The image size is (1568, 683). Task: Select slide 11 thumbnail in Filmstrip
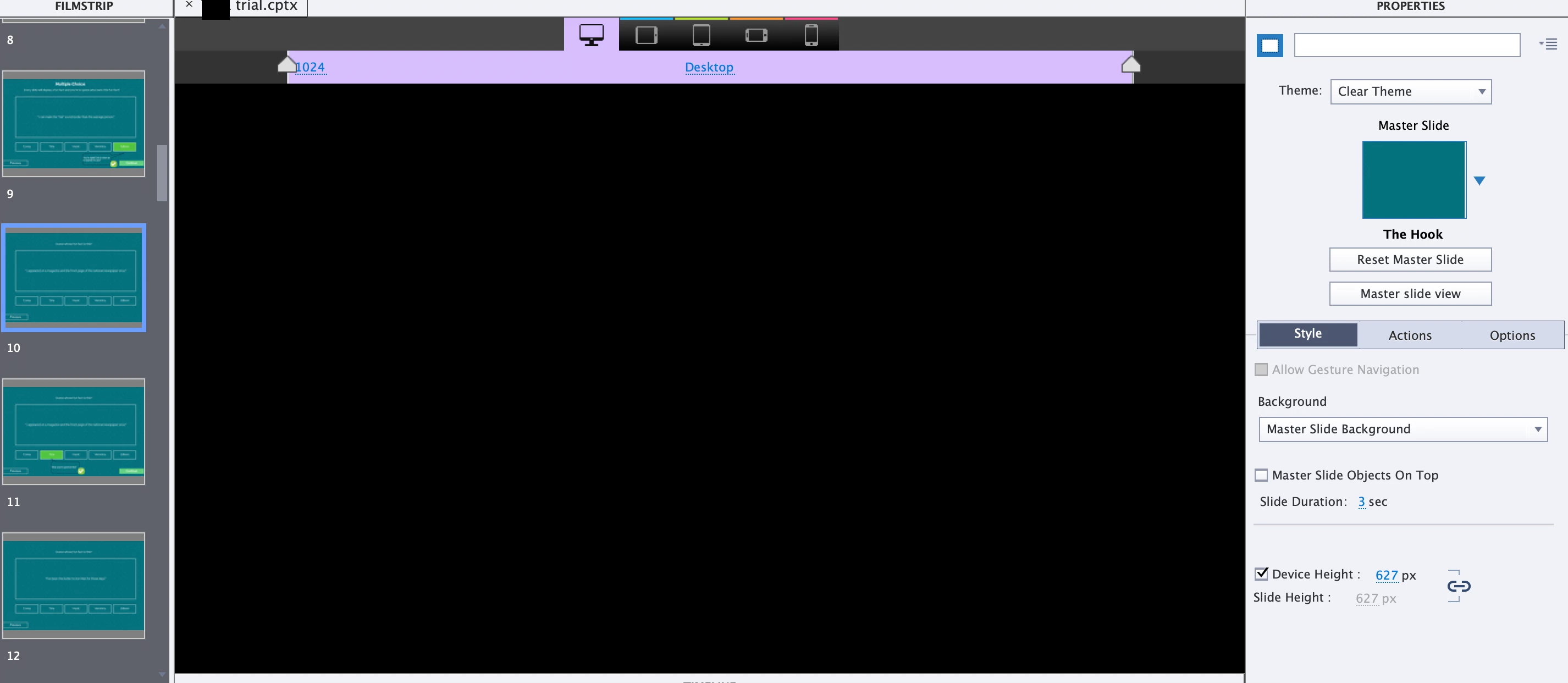point(74,431)
